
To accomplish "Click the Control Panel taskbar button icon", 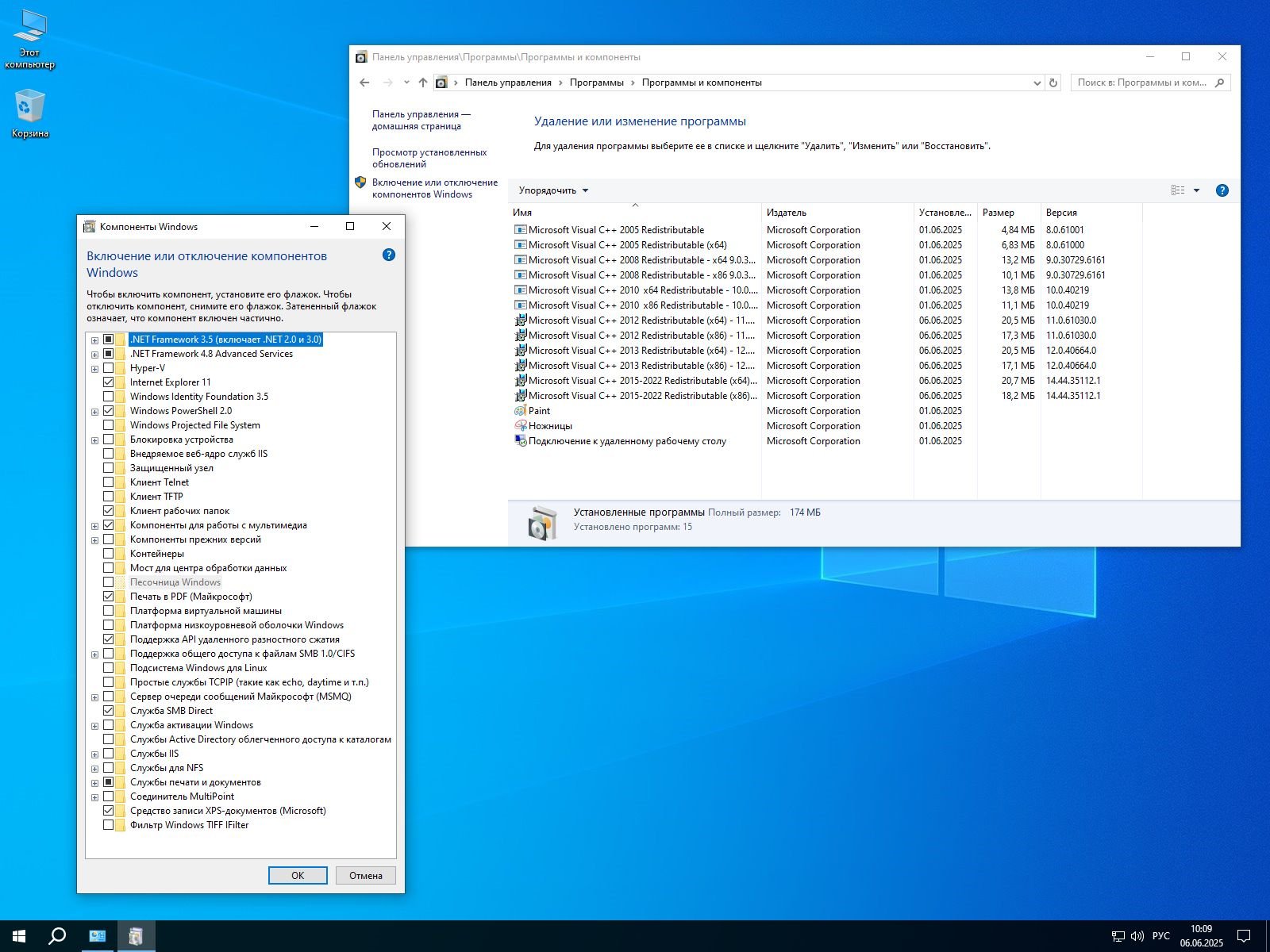I will click(98, 936).
